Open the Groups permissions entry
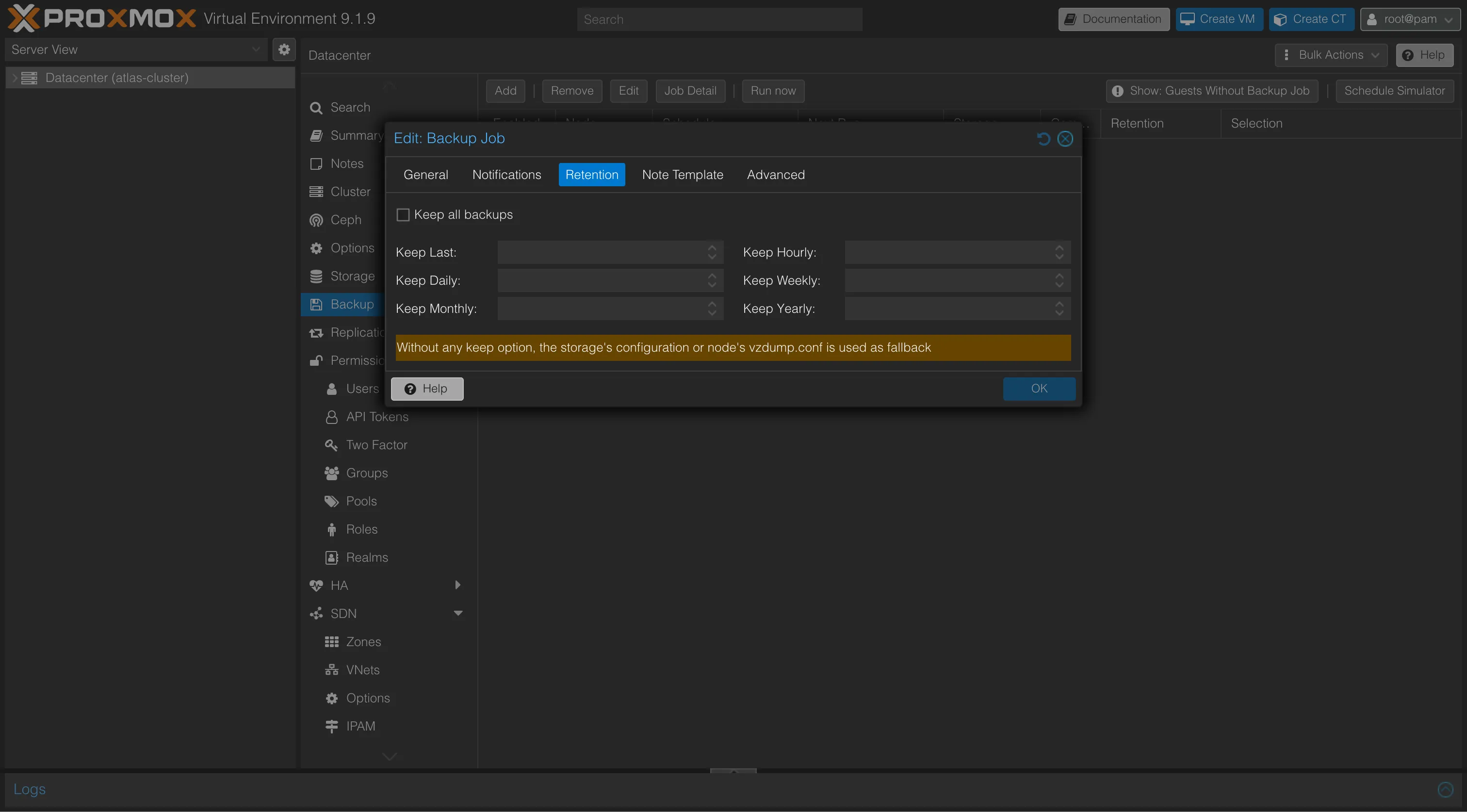The image size is (1467, 812). coord(366,473)
